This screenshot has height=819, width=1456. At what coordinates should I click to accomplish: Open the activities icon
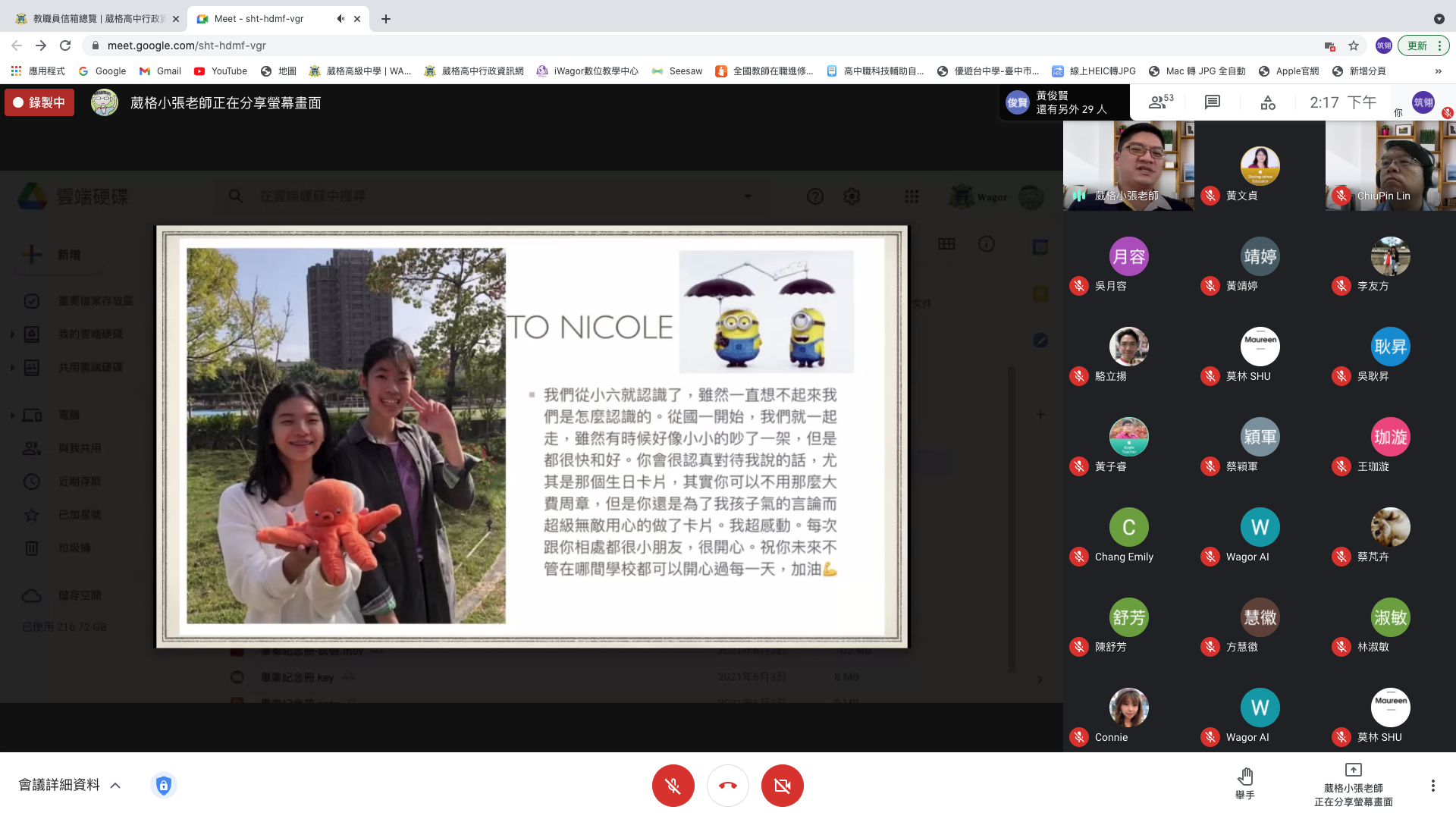(x=1268, y=102)
